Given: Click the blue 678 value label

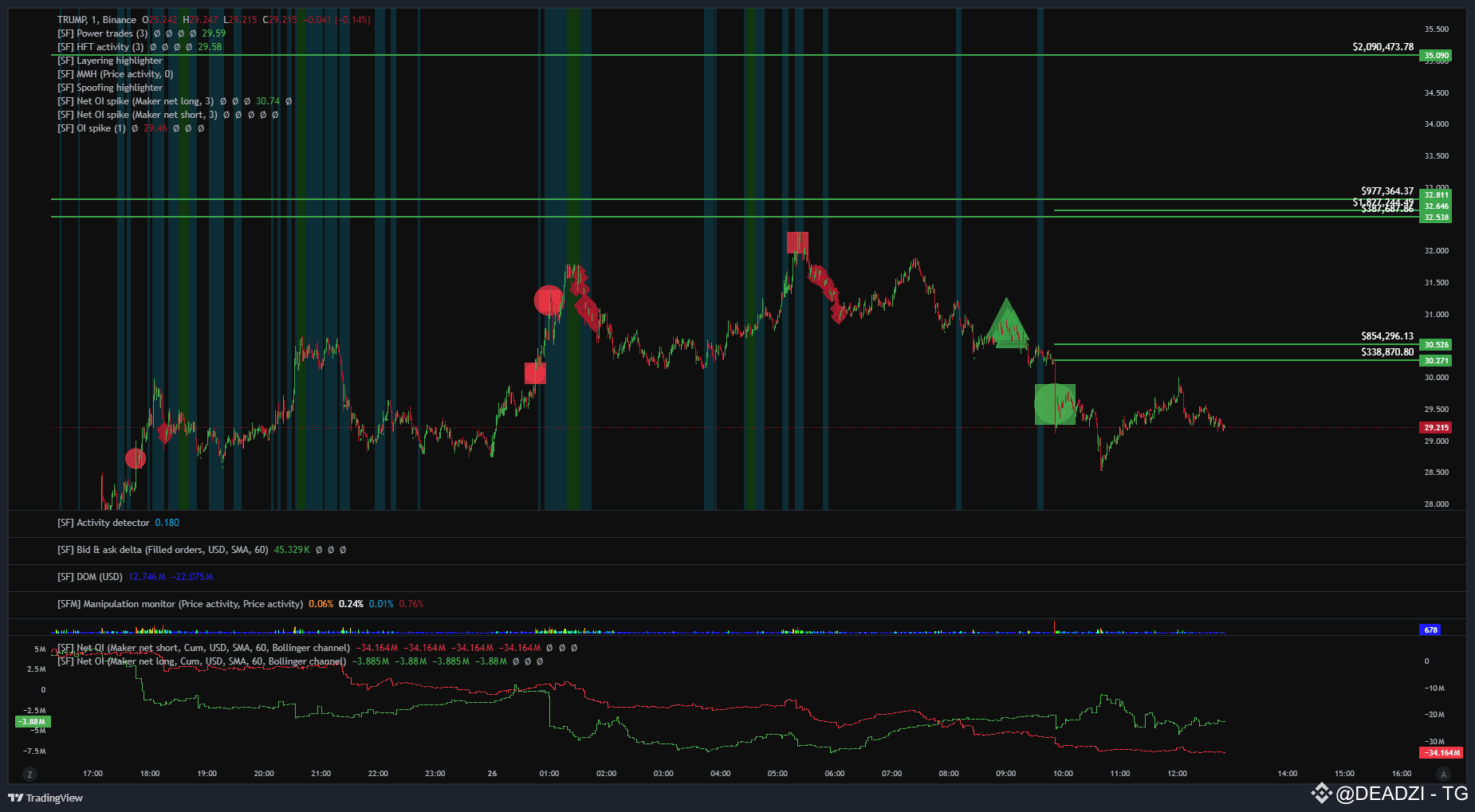Looking at the screenshot, I should click(1431, 630).
